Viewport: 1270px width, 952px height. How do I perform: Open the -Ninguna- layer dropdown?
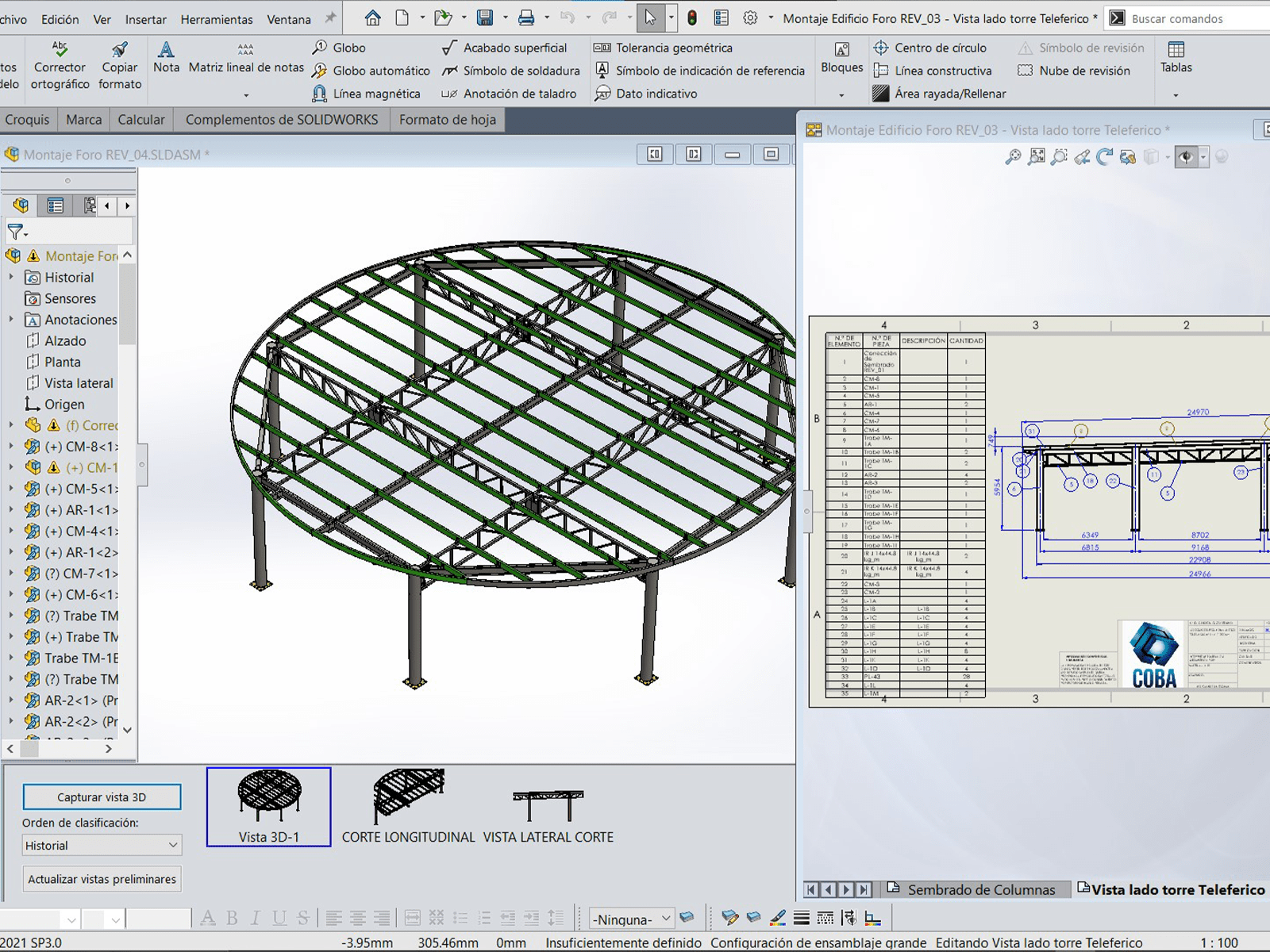click(x=632, y=919)
